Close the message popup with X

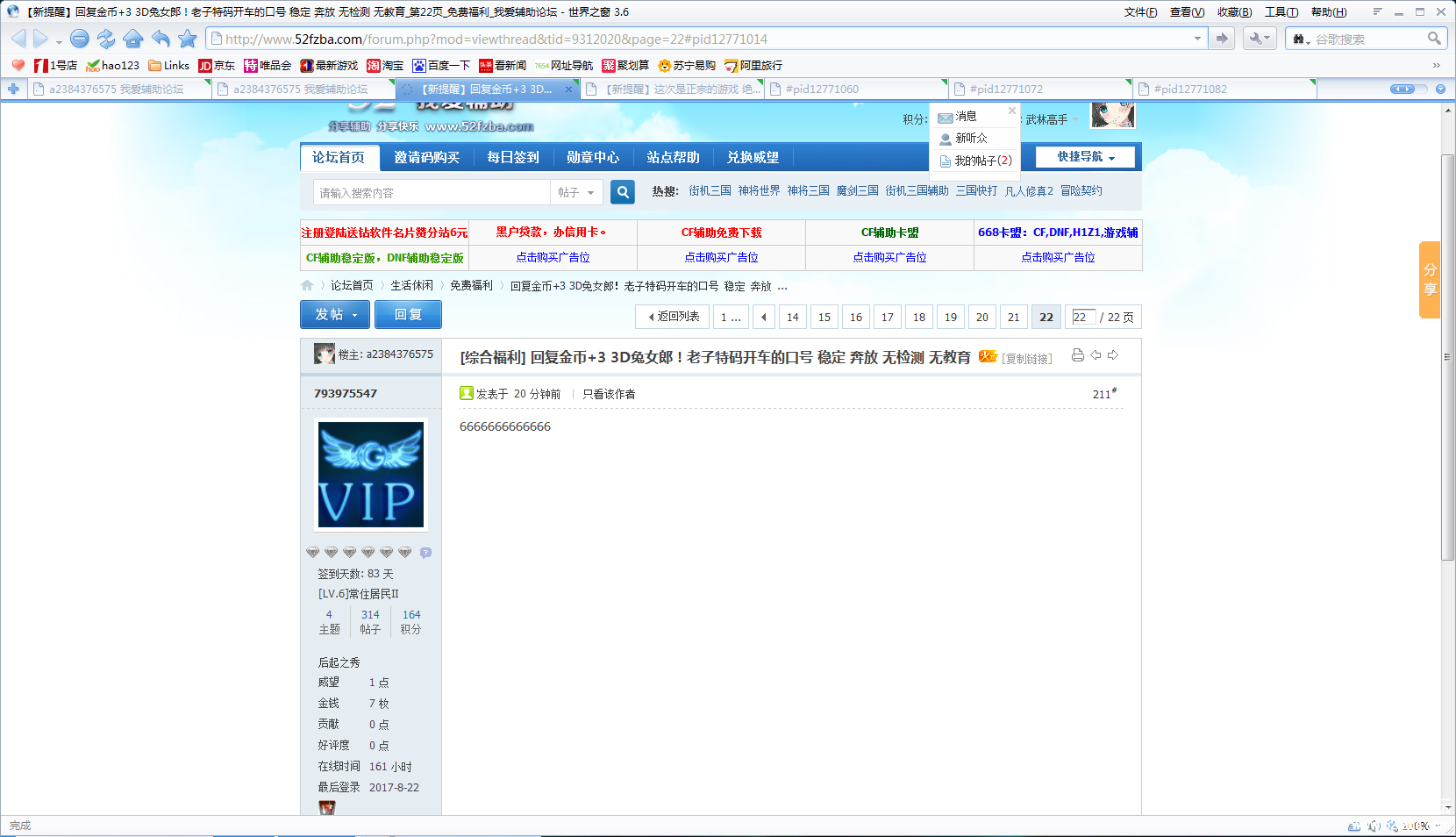[x=1011, y=111]
